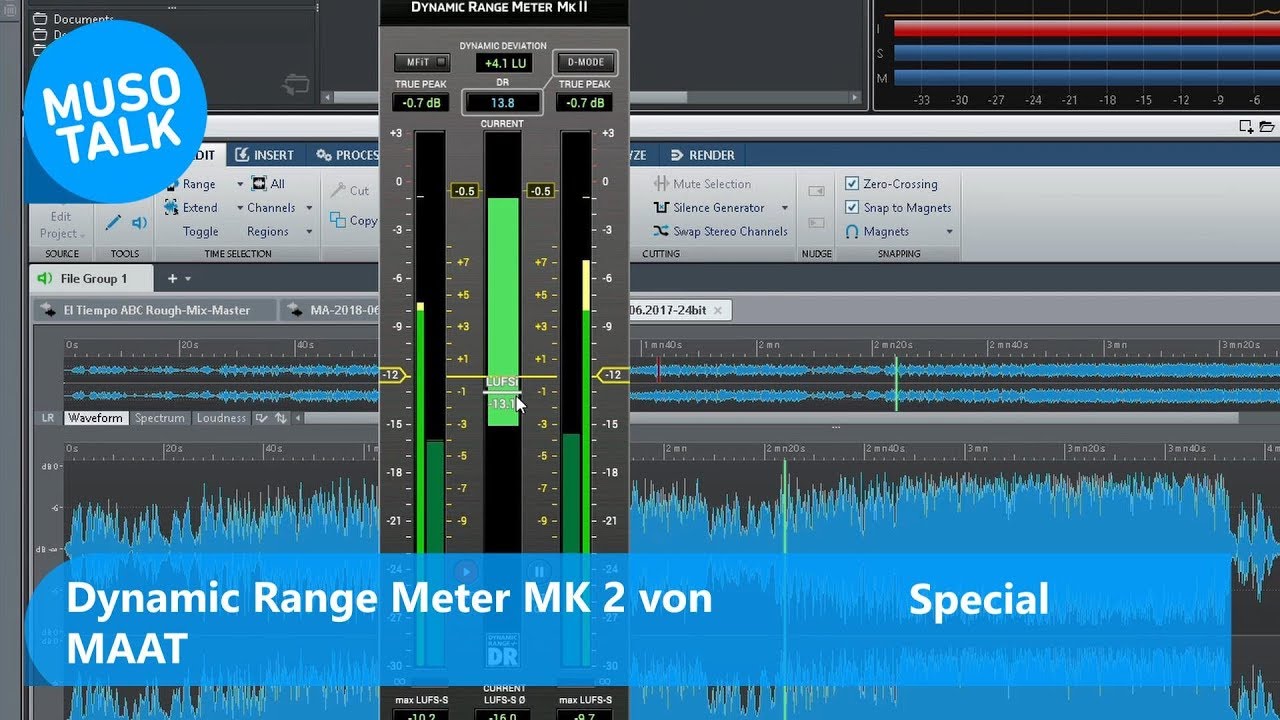Click the Range time selection icon
The height and width of the screenshot is (720, 1280).
(x=170, y=184)
